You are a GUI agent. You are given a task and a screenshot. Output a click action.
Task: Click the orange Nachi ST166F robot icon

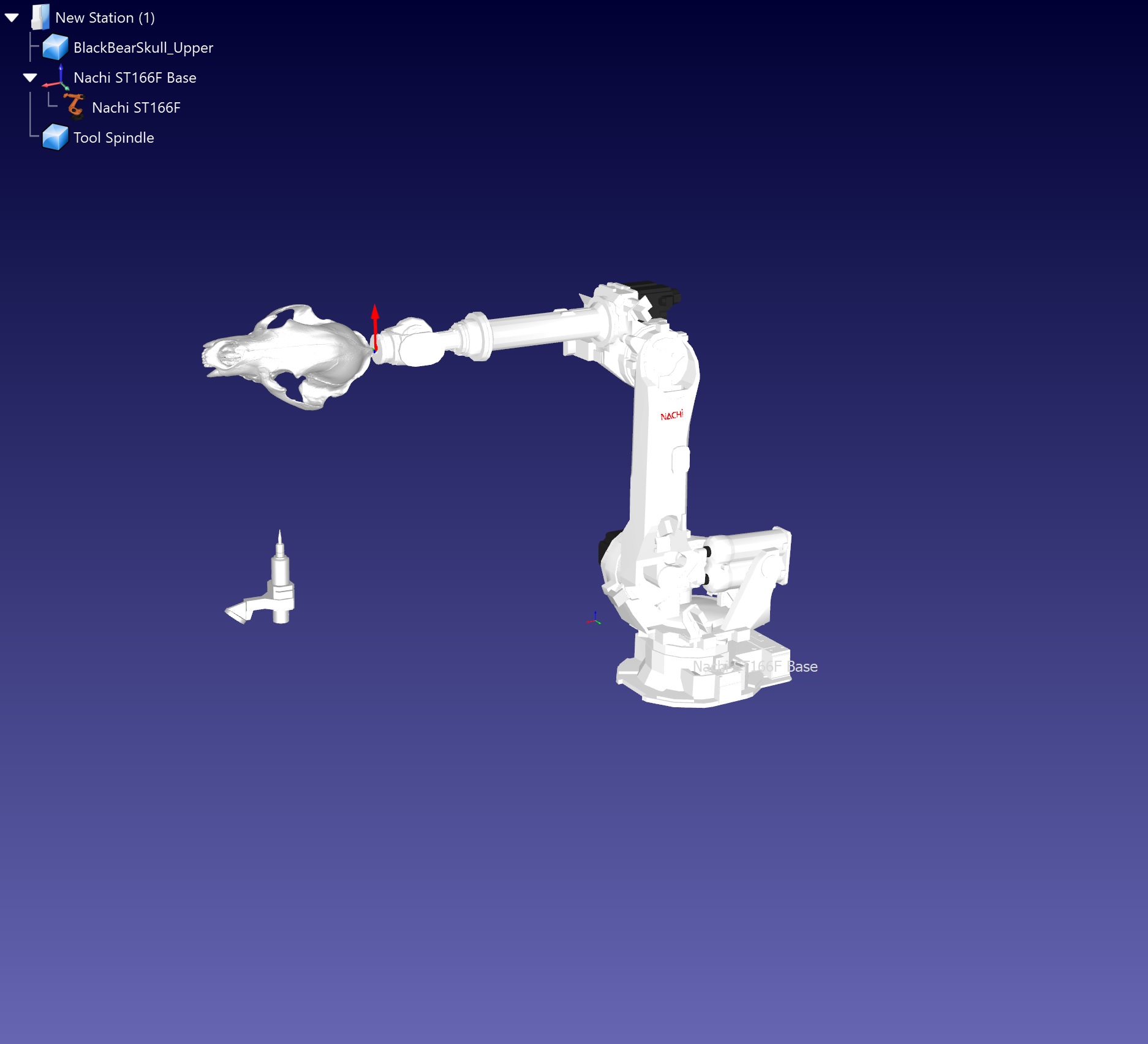pos(74,107)
